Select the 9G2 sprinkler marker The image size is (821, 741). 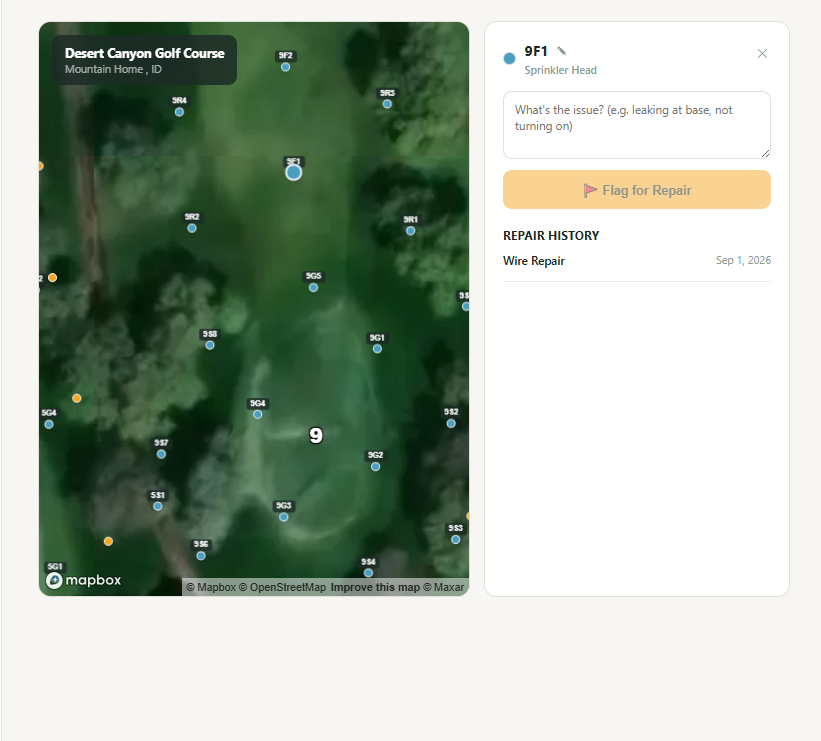(375, 467)
